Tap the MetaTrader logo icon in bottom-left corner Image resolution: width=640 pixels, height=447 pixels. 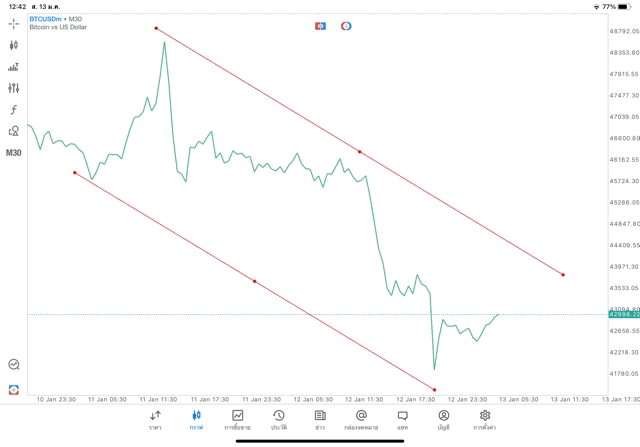click(x=14, y=389)
